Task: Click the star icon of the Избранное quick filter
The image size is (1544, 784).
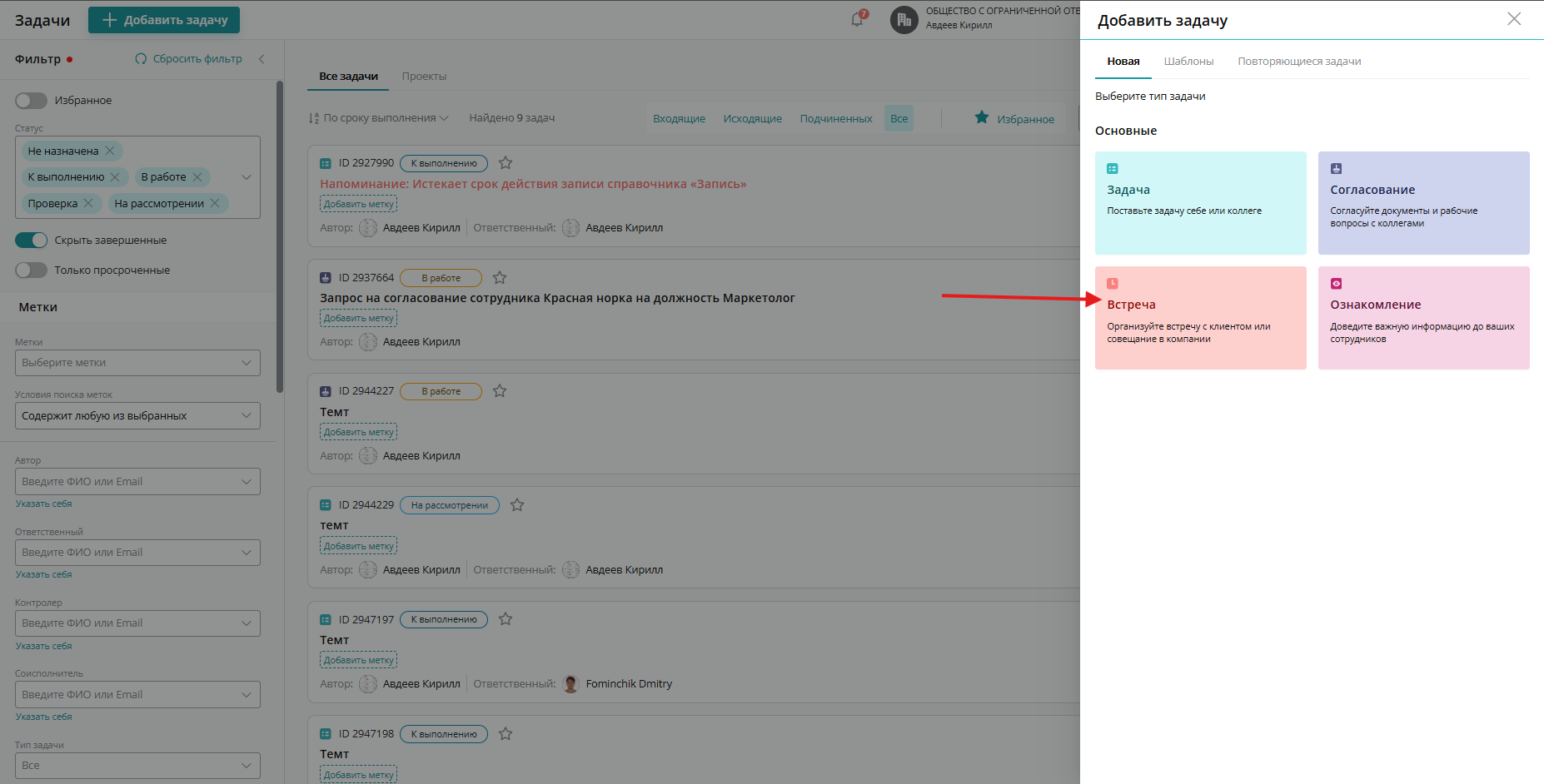Action: (x=982, y=117)
